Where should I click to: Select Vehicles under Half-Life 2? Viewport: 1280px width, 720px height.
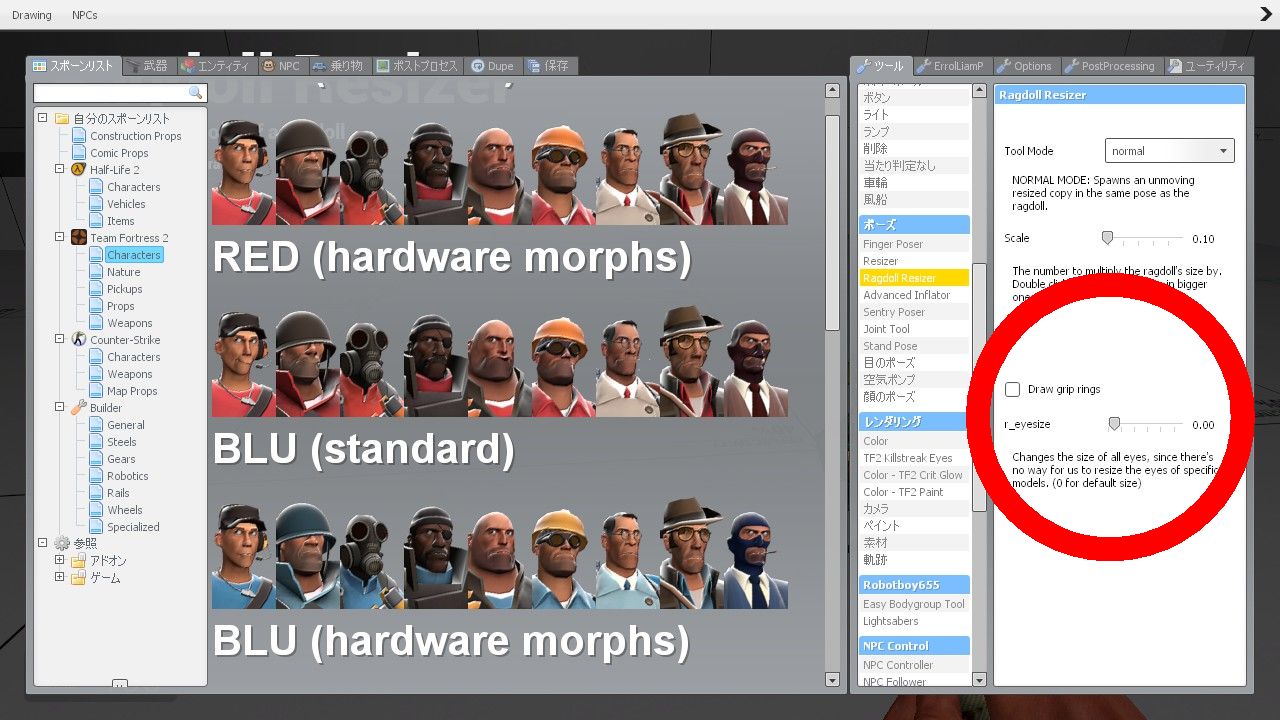point(126,204)
